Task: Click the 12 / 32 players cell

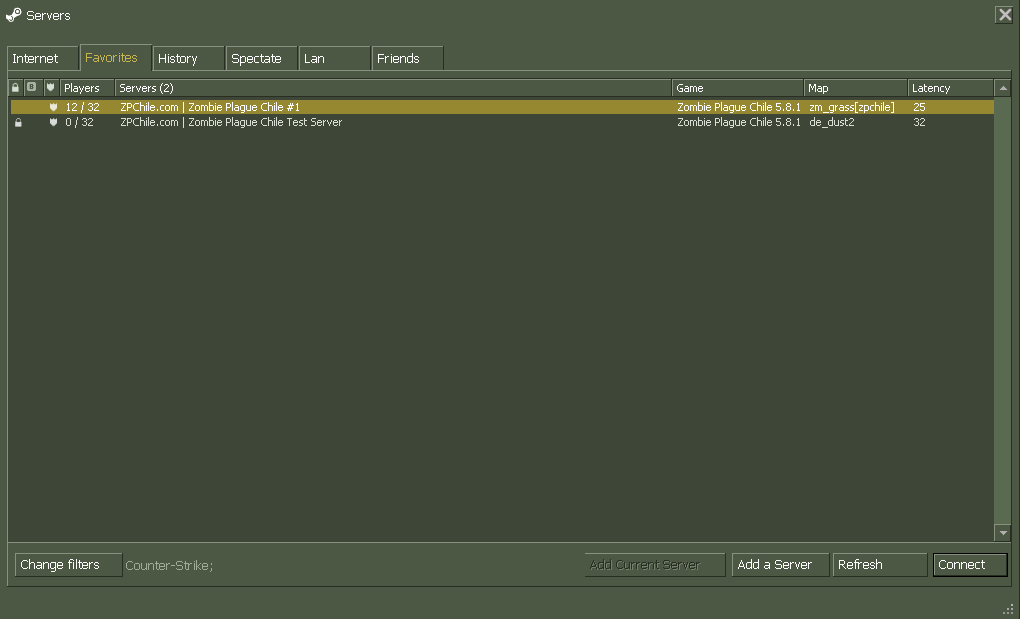Action: [83, 107]
